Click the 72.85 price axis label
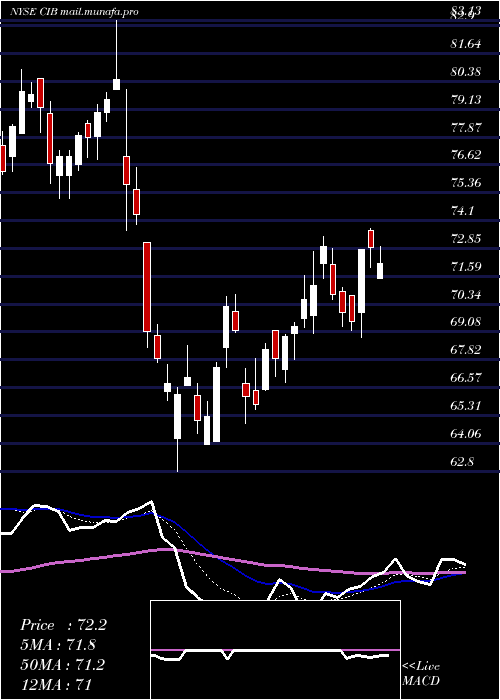 [x=466, y=239]
